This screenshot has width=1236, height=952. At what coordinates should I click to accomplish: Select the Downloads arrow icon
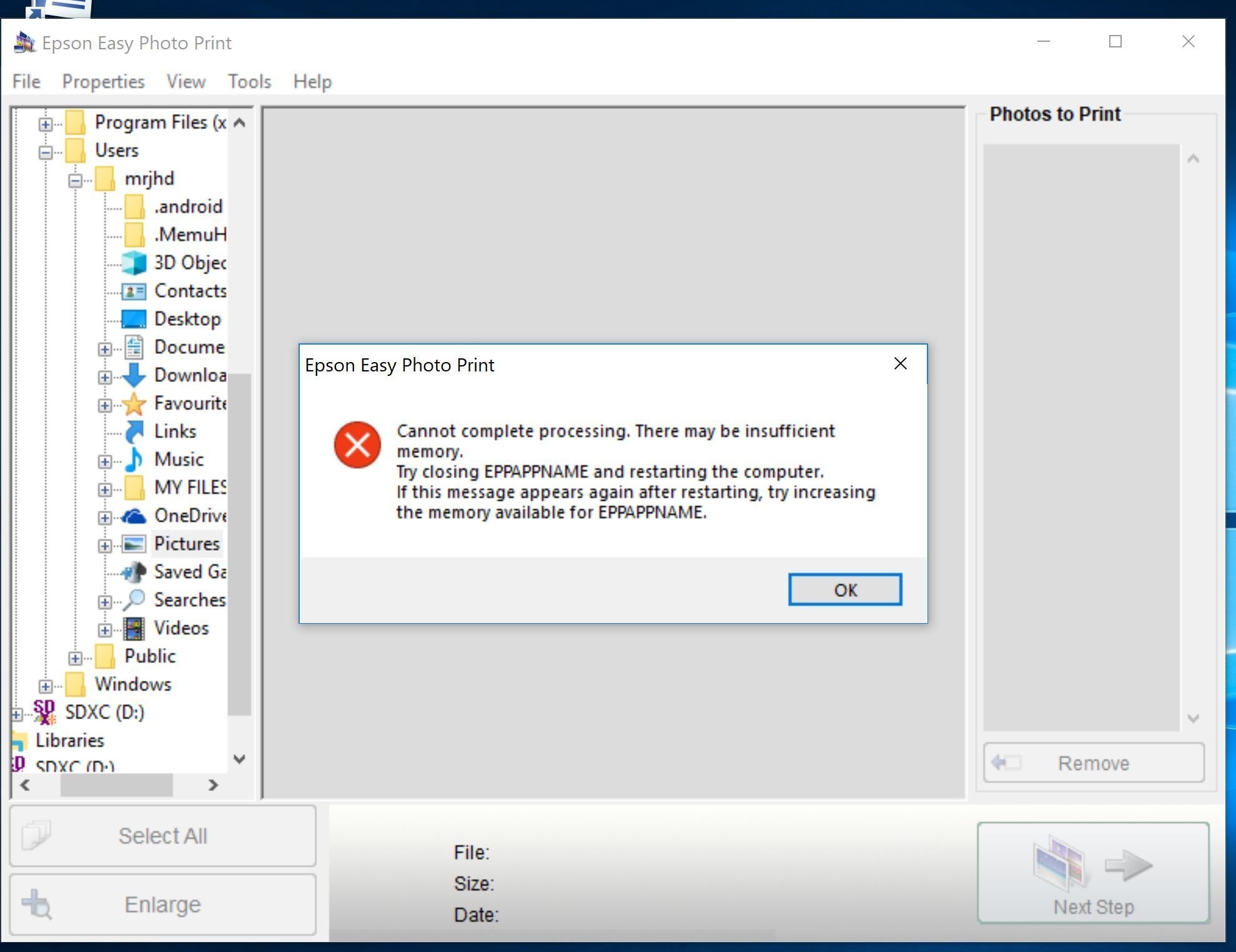point(134,375)
